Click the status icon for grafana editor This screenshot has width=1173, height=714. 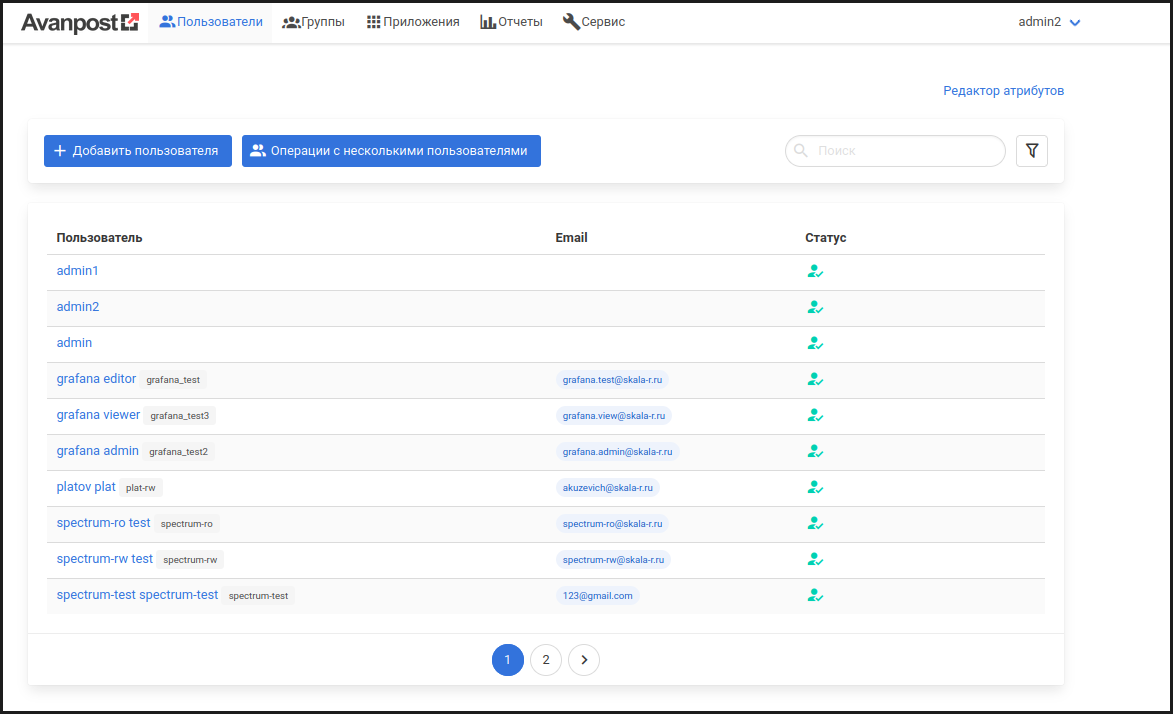click(x=815, y=379)
